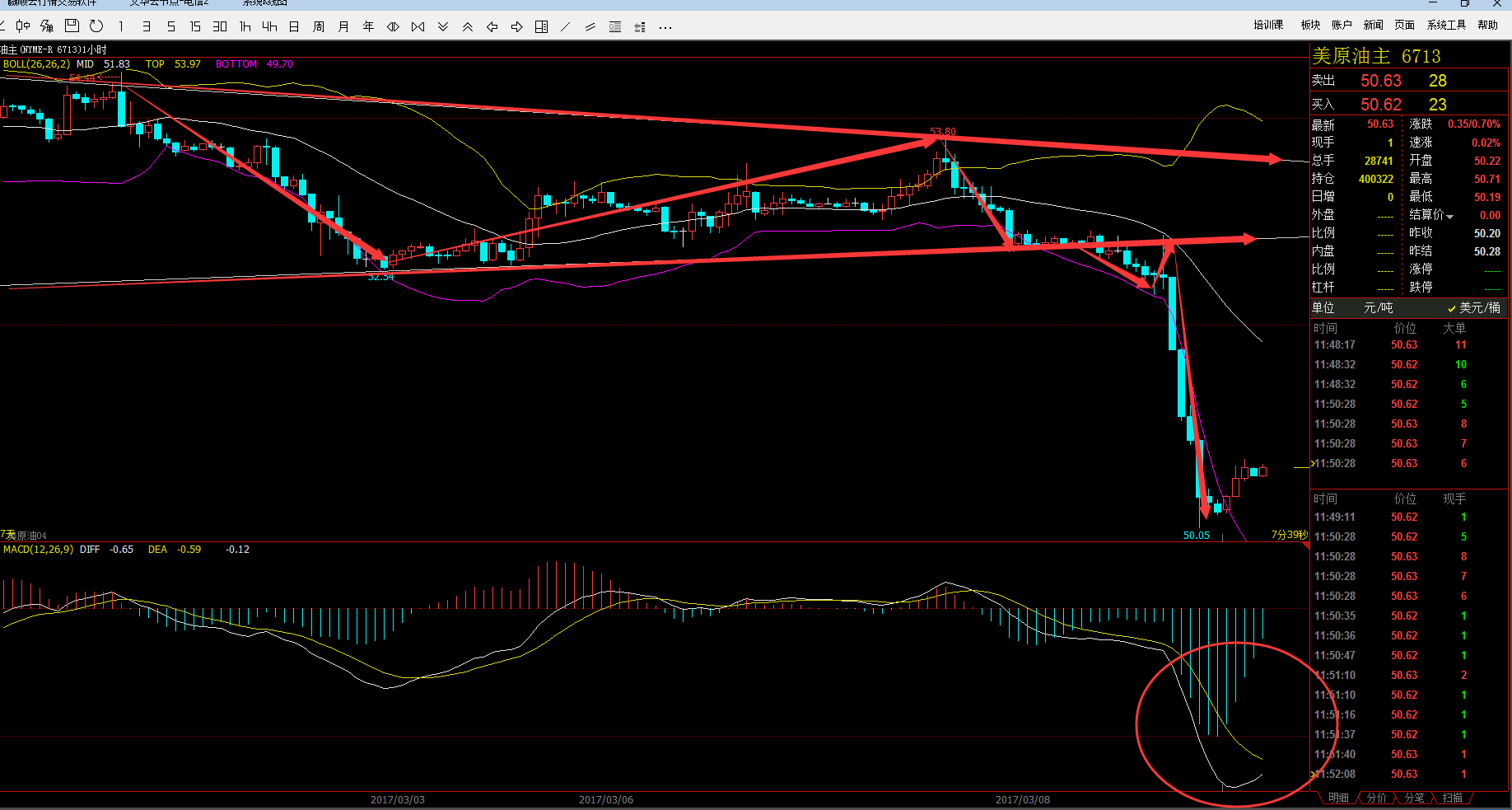Switch chart to 1h timeframe
This screenshot has width=1512, height=810.
(245, 26)
